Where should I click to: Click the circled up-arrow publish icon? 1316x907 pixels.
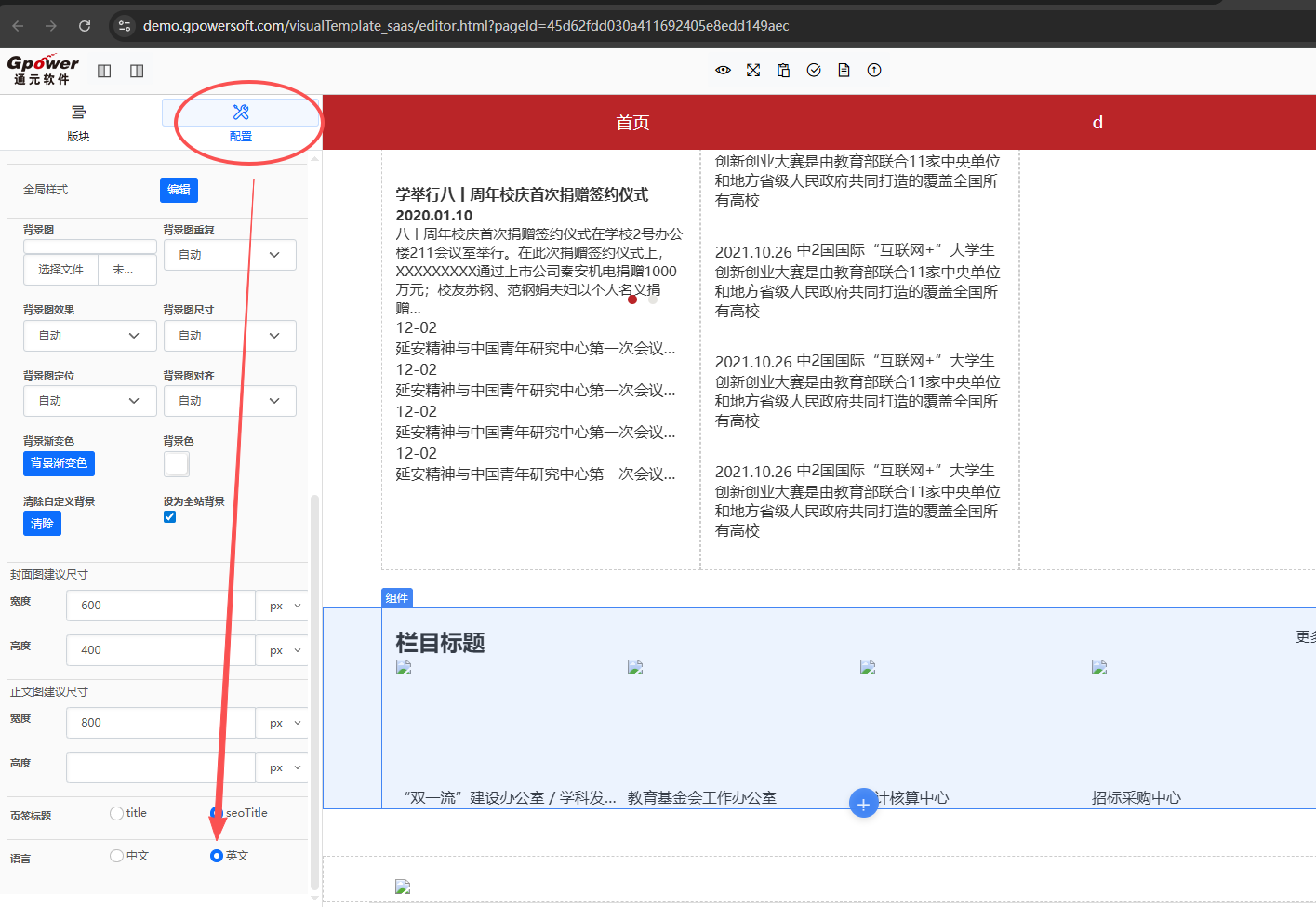pyautogui.click(x=874, y=71)
